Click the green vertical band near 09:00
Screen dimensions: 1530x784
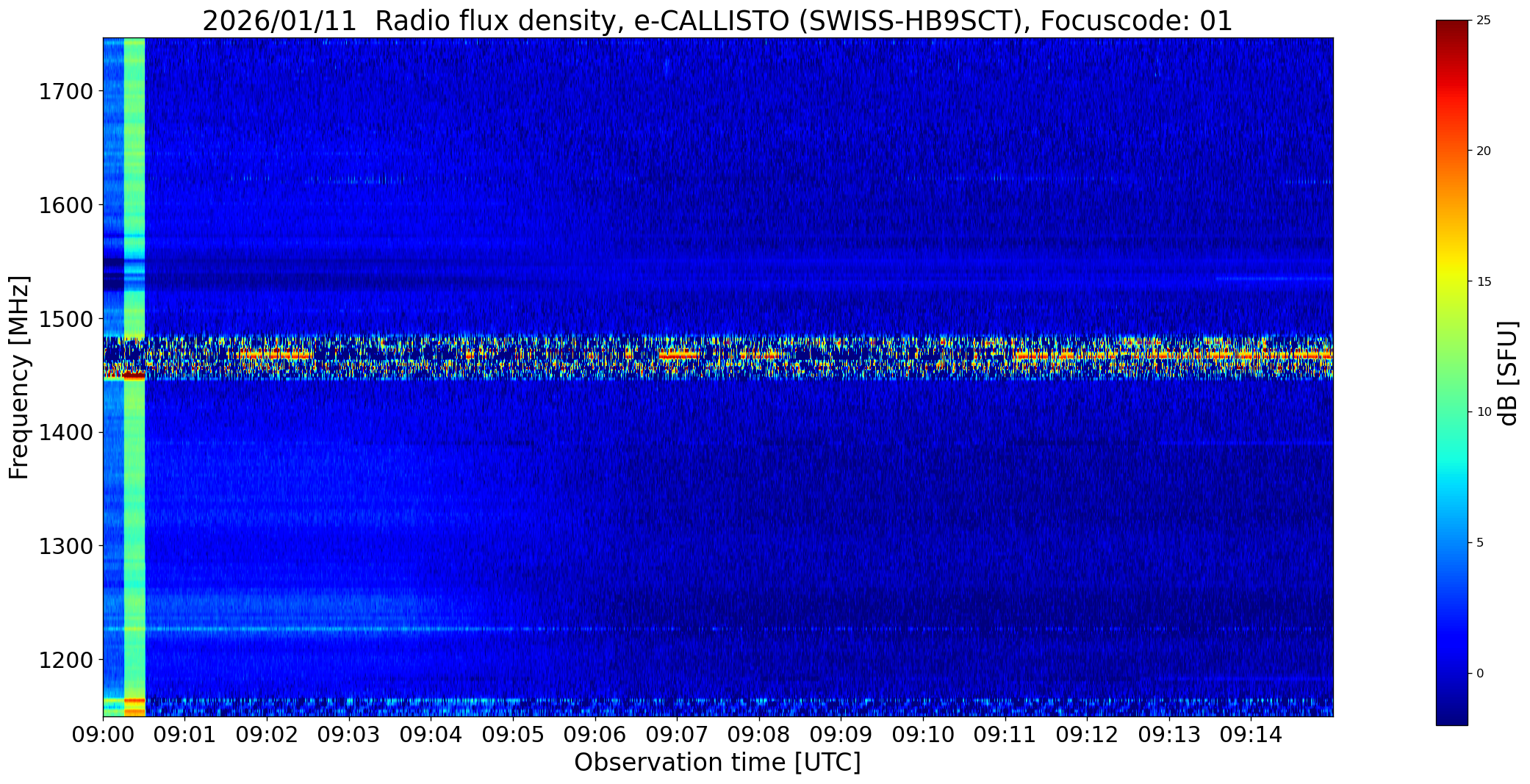point(134,377)
